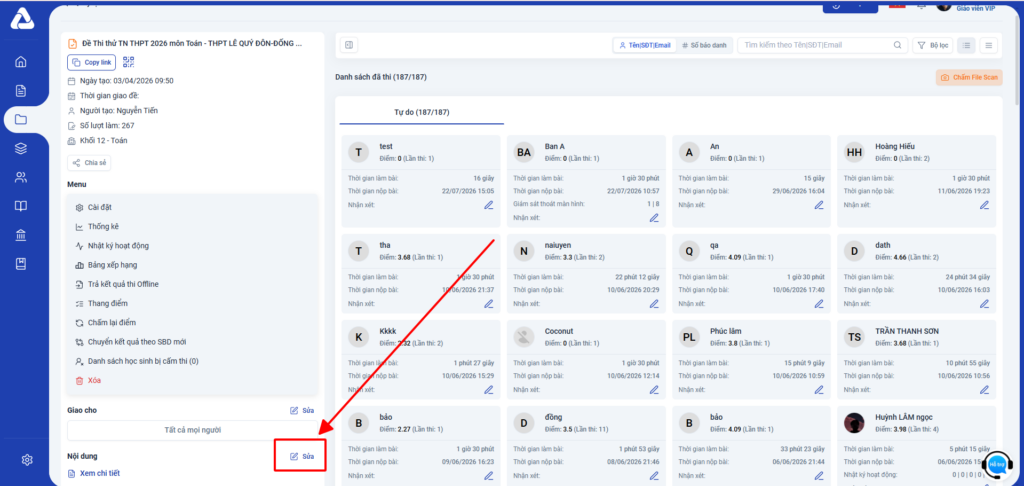
Task: Select the detailed list view toggle
Action: (x=967, y=45)
